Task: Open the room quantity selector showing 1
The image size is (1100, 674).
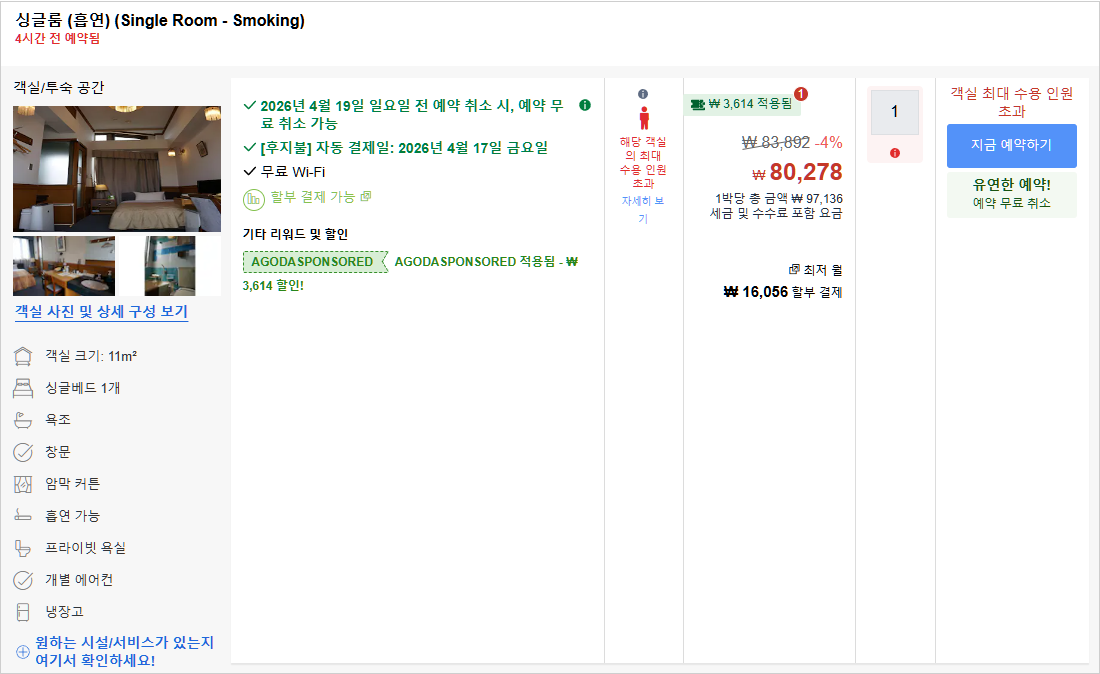Action: click(894, 112)
